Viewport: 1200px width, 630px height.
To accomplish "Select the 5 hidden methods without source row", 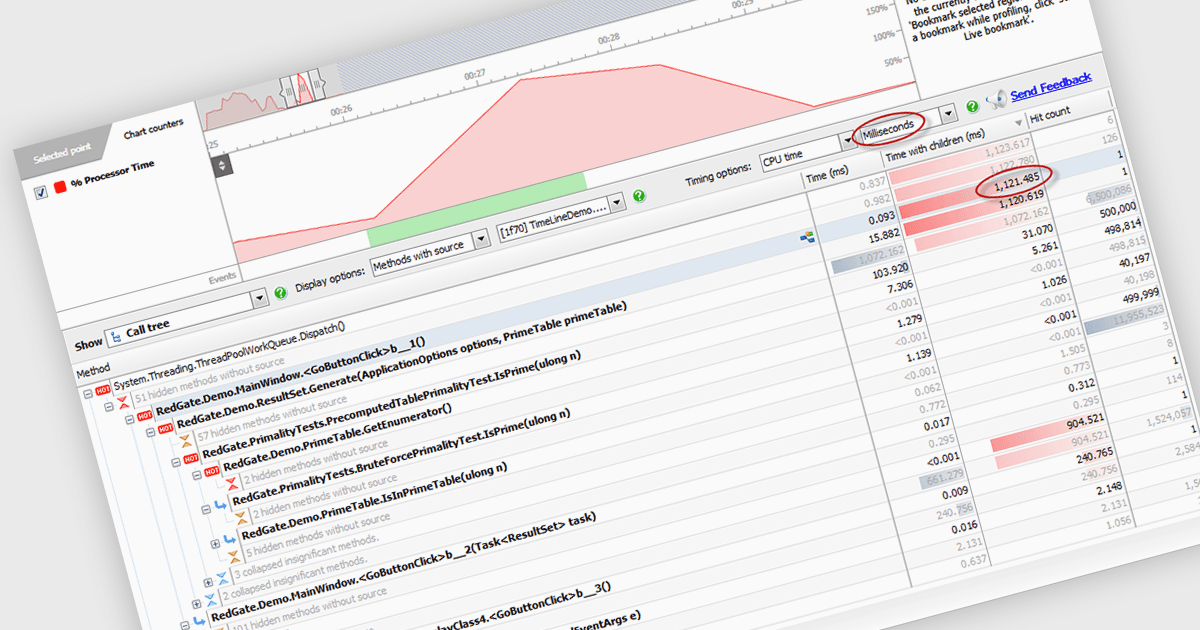I will tap(320, 534).
